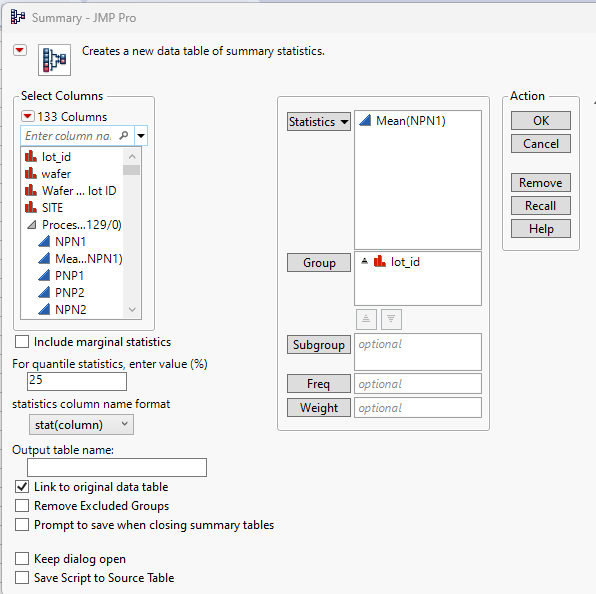Screen dimensions: 596x594
Task: Select the Wafer ... lot ID column
Action: click(72, 190)
